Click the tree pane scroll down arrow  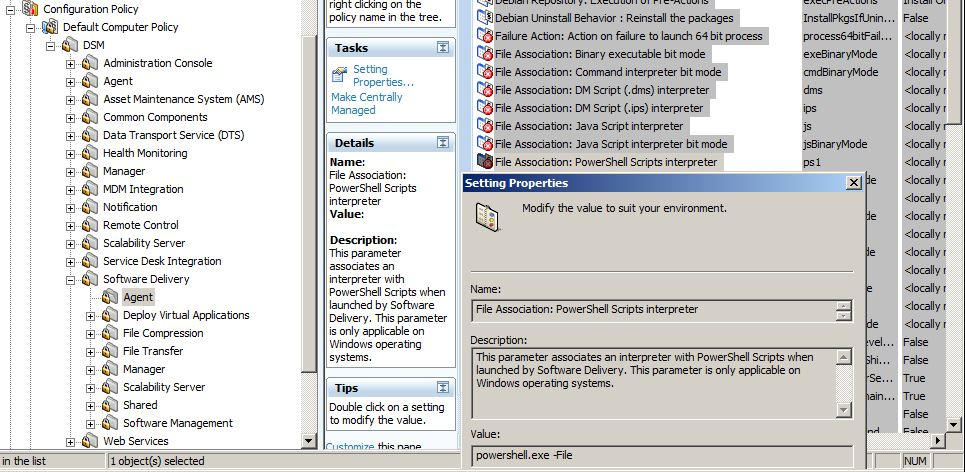tap(310, 440)
